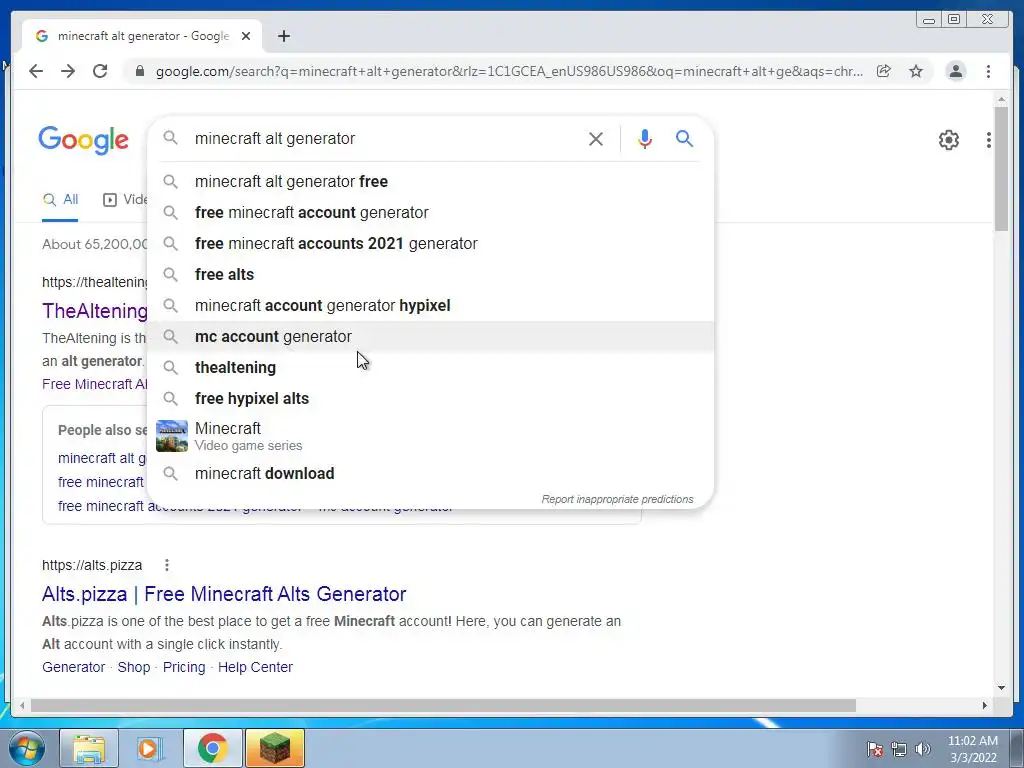
Task: Select suggestion free minecraft account generator
Action: click(x=431, y=212)
